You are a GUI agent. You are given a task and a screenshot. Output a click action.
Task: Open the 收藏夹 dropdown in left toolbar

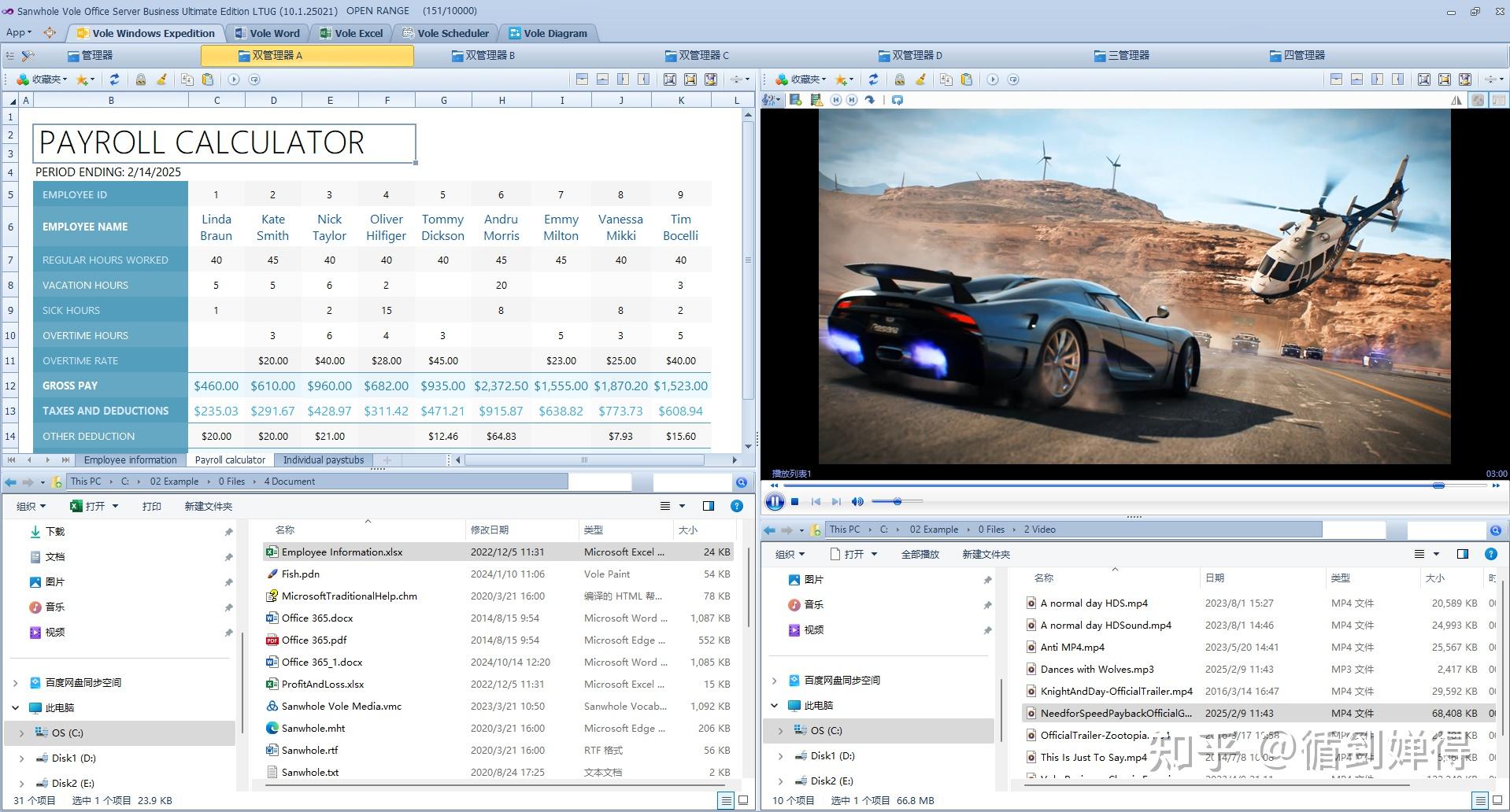[x=49, y=79]
